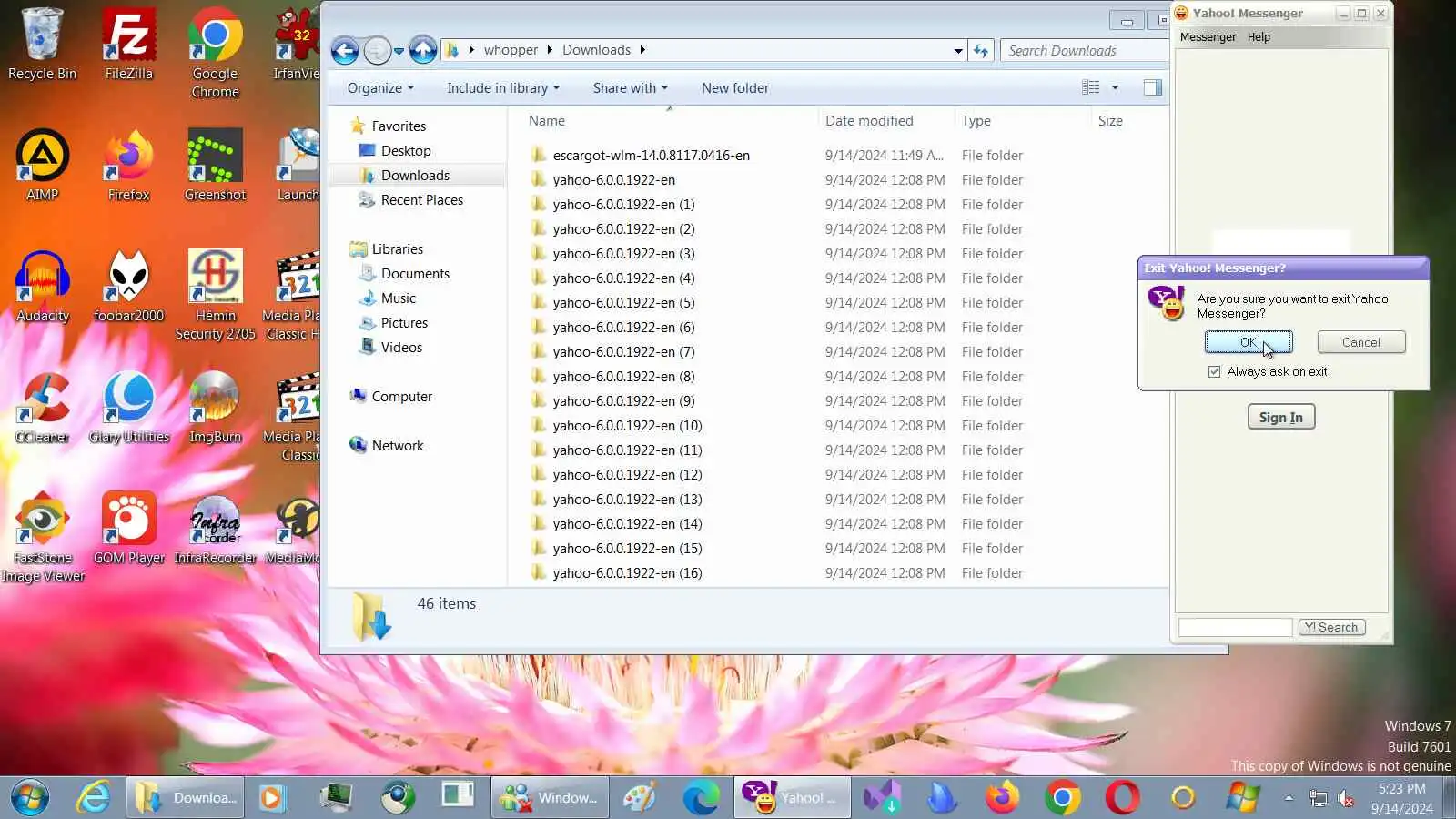Launch GOM Player from the desktop
This screenshot has height=819, width=1456.
(x=128, y=528)
